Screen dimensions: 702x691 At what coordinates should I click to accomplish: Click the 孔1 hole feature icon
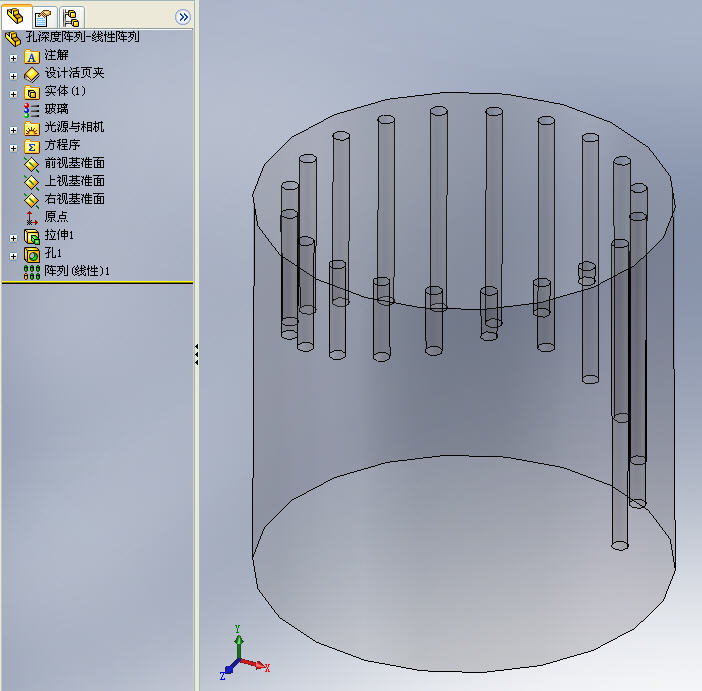tap(31, 254)
